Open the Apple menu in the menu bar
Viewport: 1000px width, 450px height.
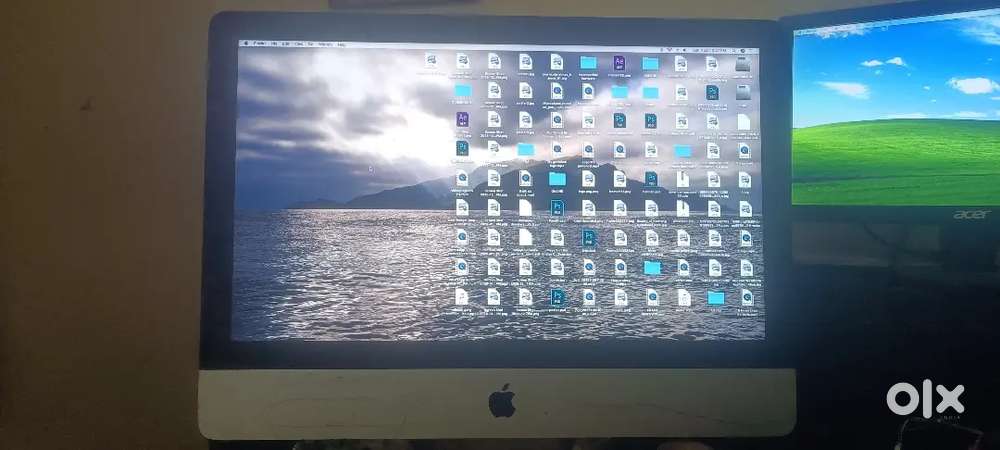245,44
